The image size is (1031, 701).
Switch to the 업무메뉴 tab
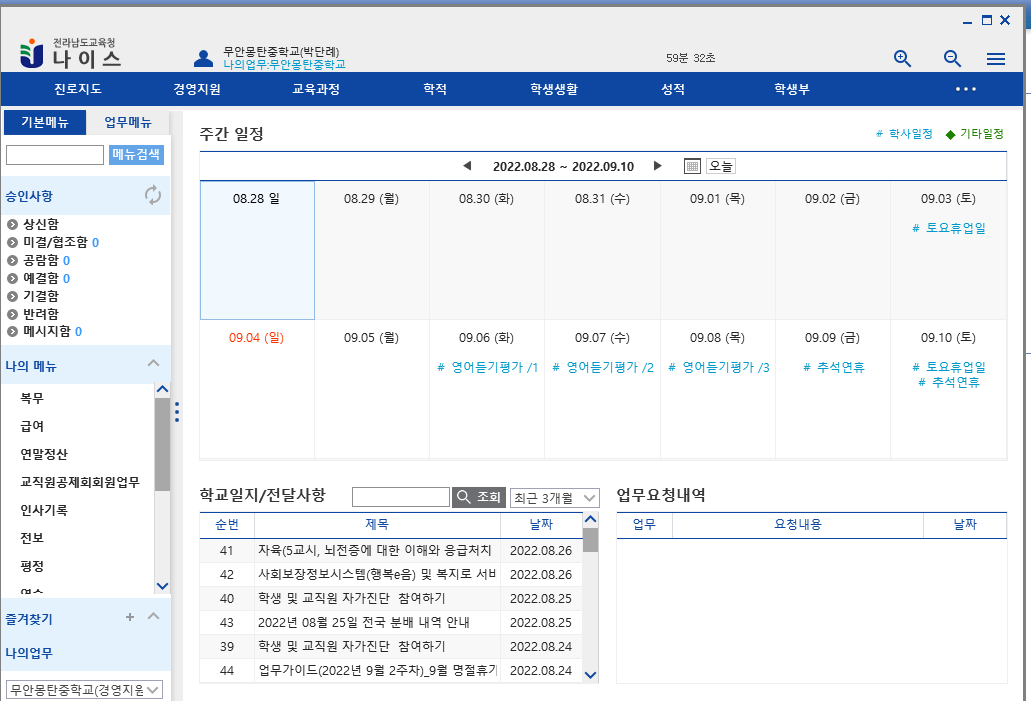[128, 122]
